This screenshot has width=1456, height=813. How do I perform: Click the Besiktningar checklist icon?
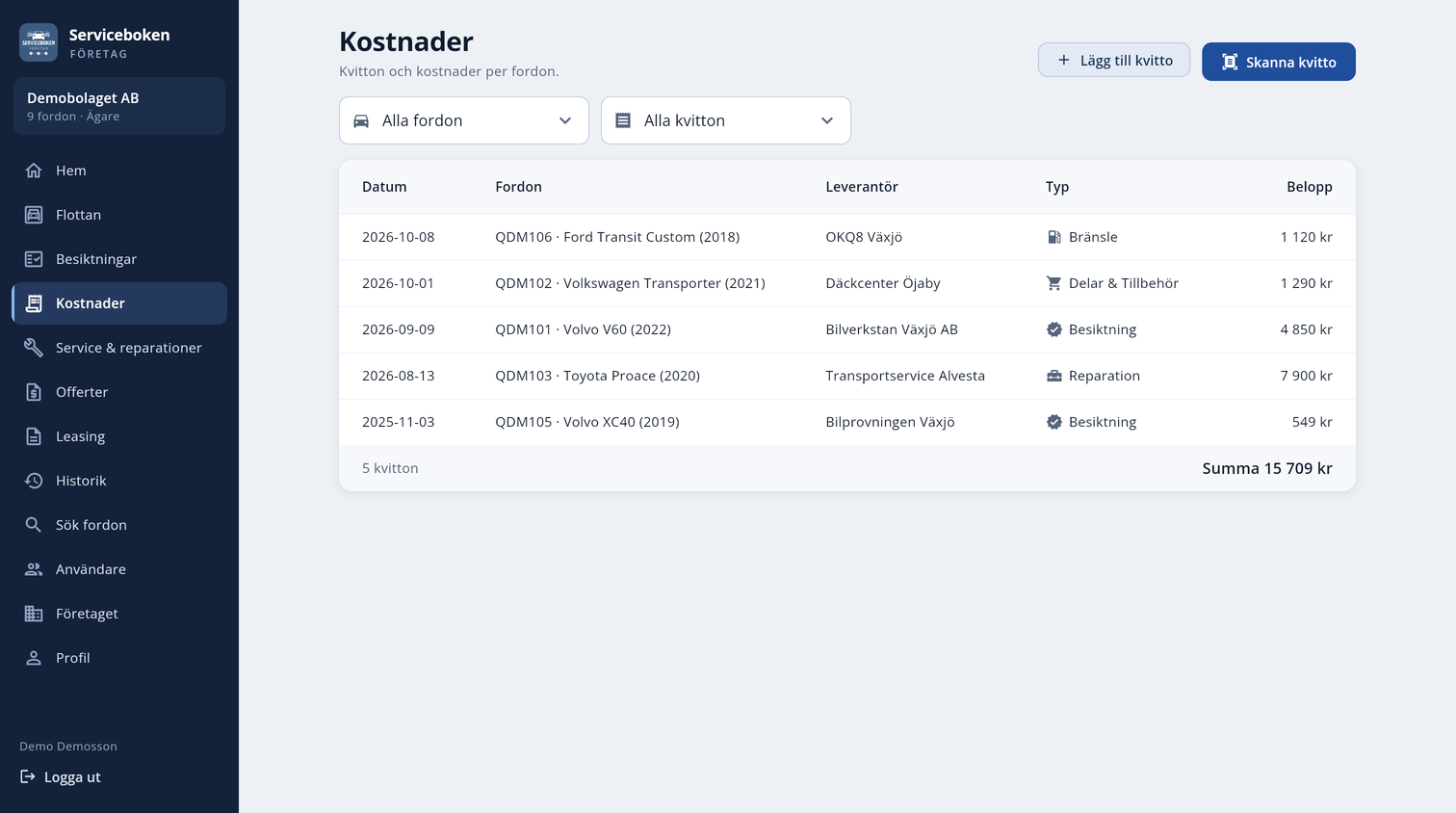coord(34,259)
